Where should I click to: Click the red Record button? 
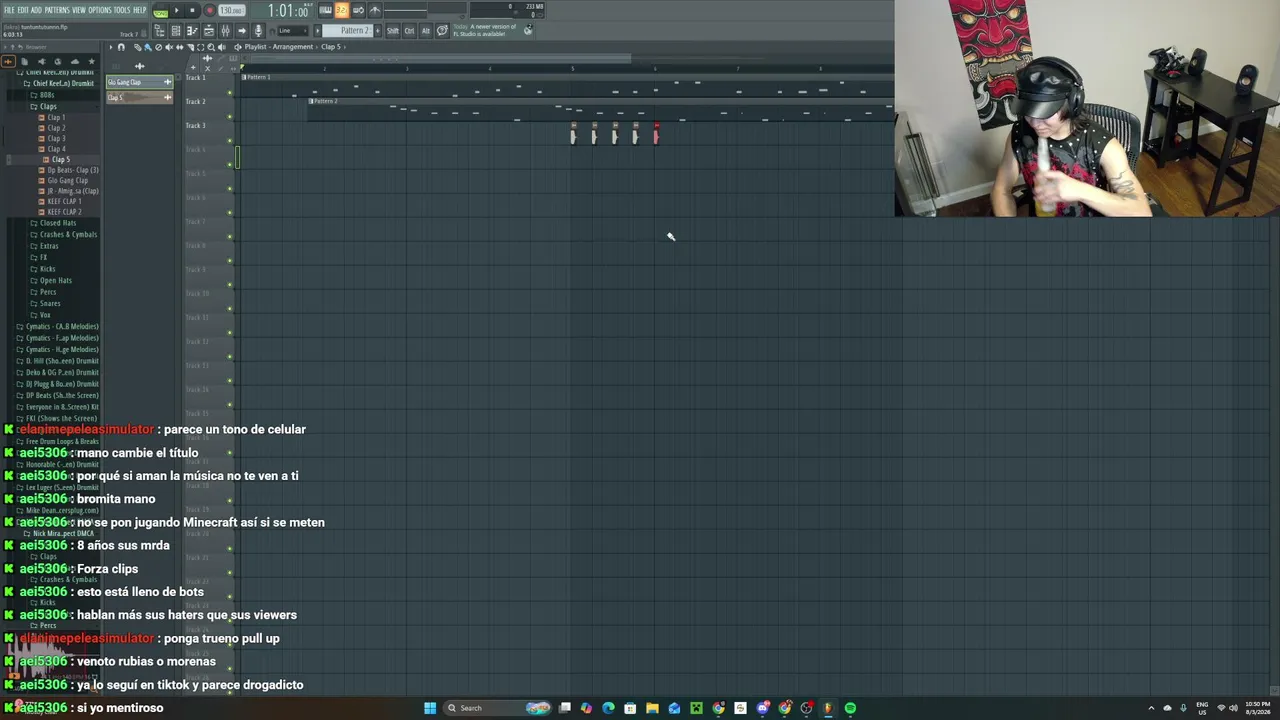click(x=209, y=10)
